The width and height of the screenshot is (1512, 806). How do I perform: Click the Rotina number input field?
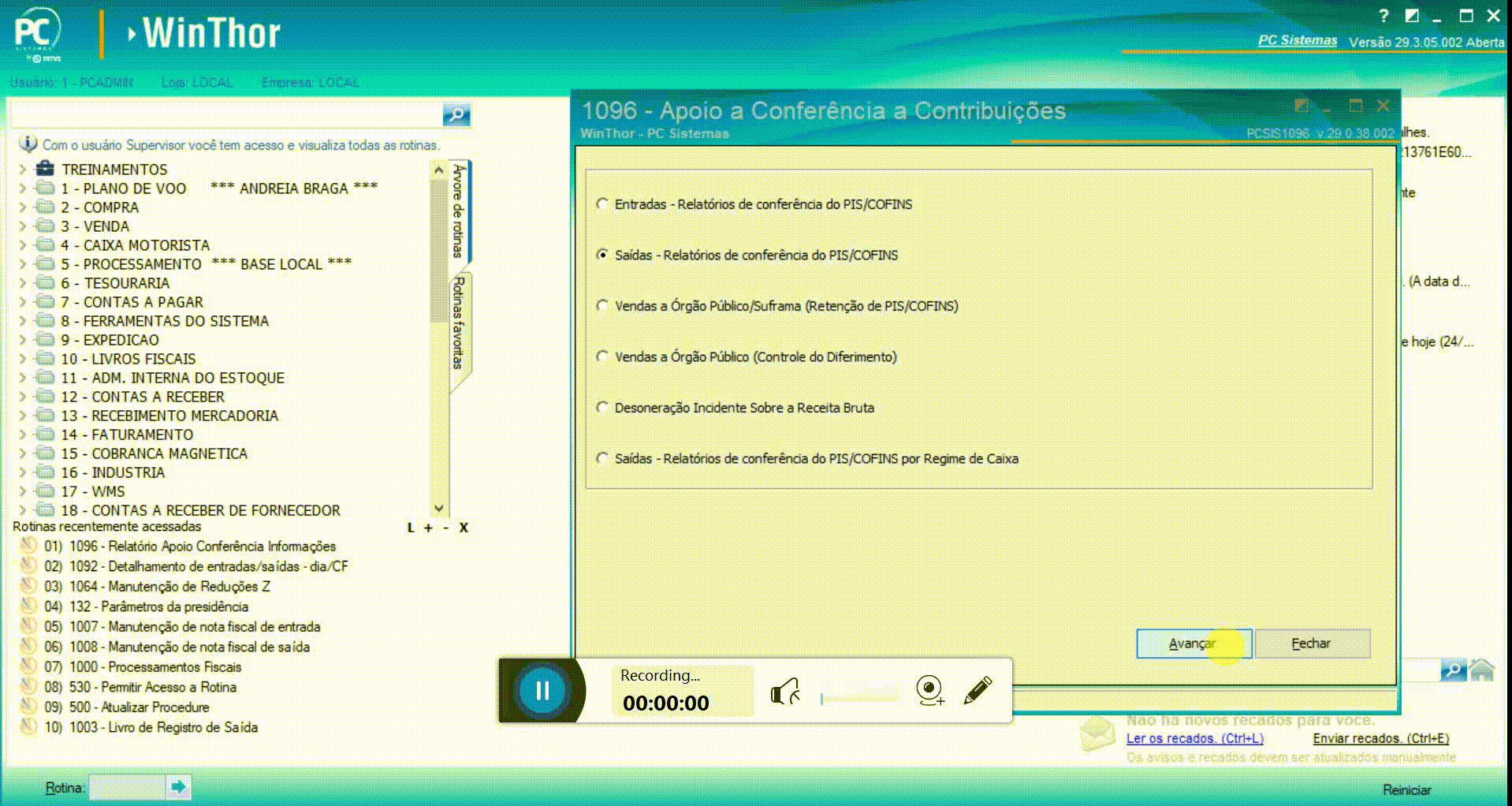tap(127, 786)
